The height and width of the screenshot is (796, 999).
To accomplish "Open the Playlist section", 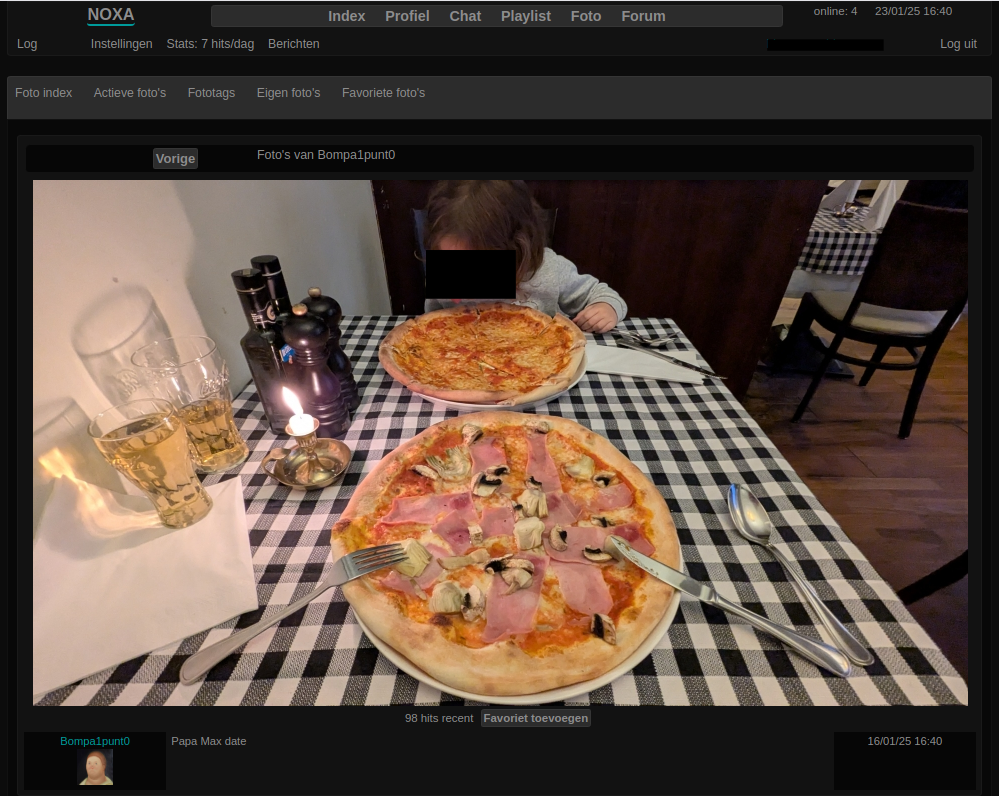I will tap(526, 17).
